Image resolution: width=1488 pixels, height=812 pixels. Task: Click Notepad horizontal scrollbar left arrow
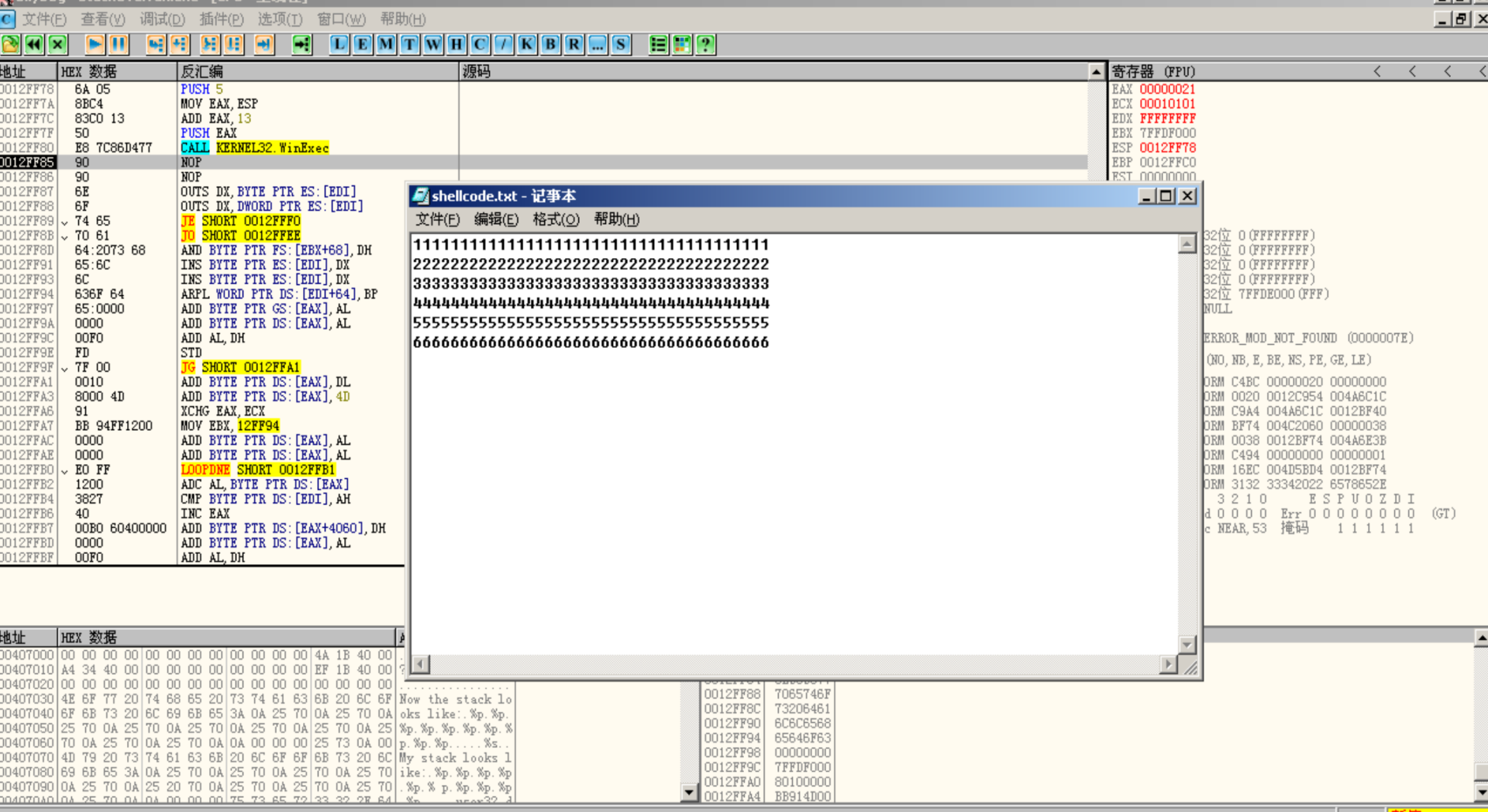point(421,664)
